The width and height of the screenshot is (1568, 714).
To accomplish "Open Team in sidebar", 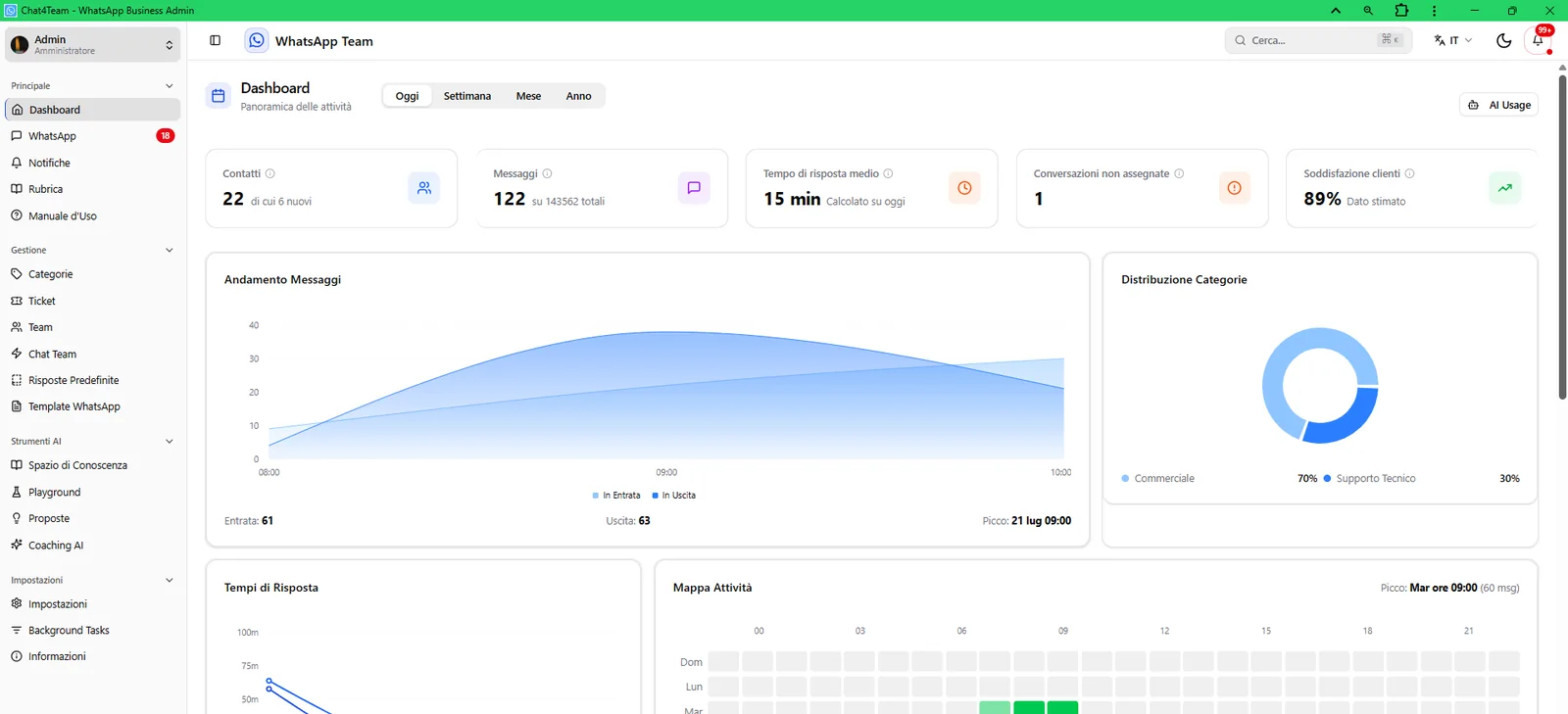I will (x=93, y=327).
